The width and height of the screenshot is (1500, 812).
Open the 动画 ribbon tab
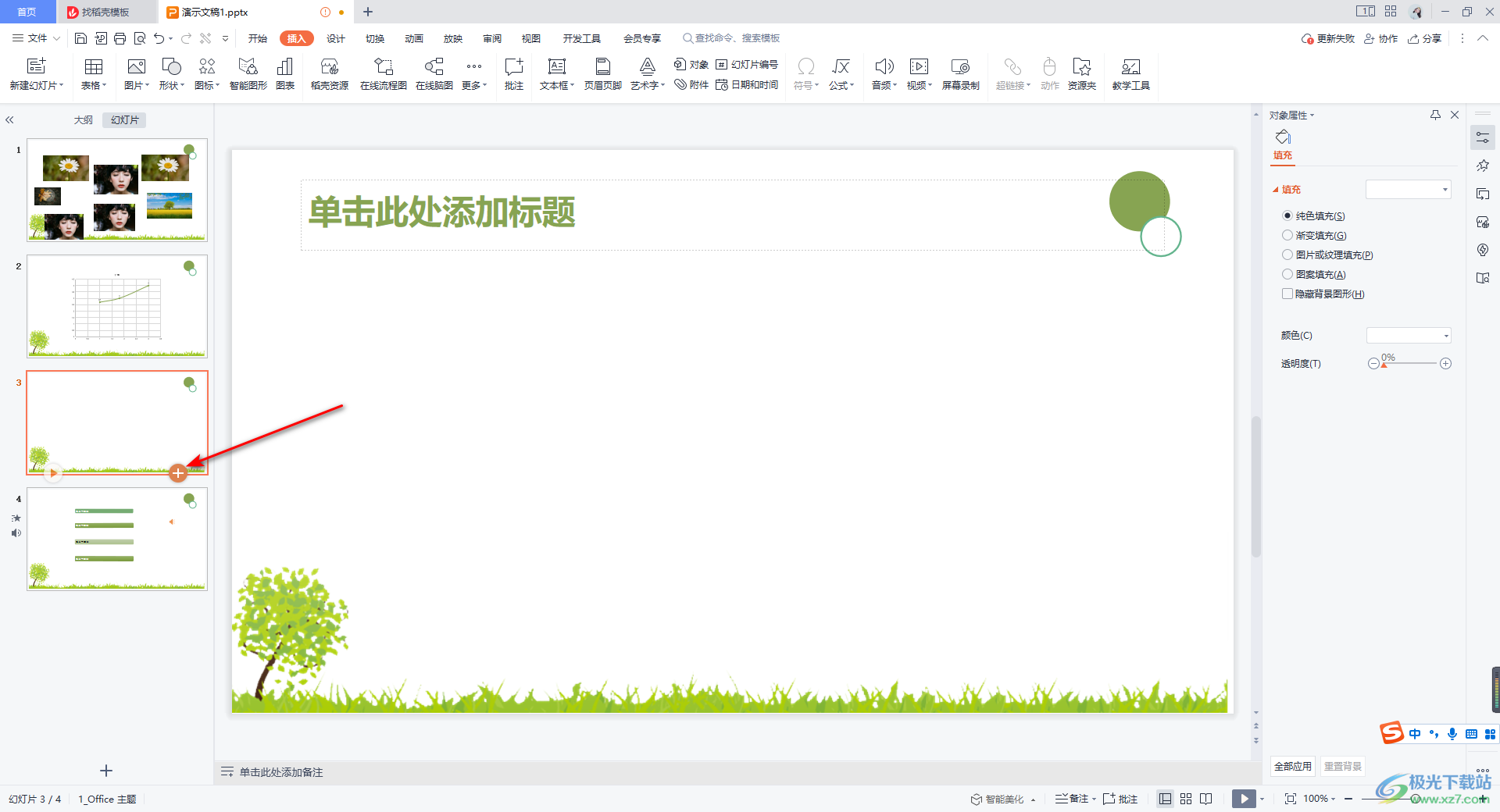pos(414,38)
